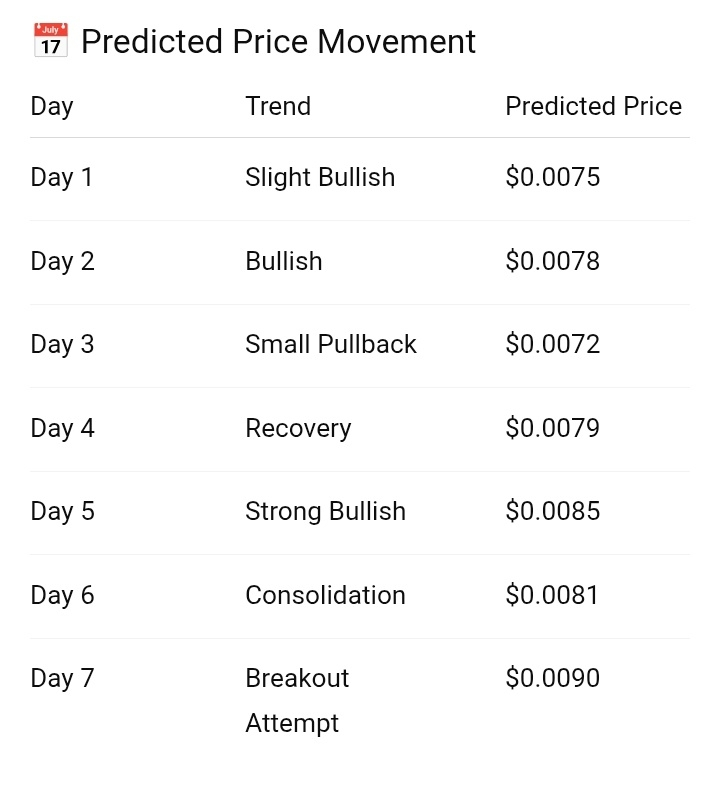Click the $0.0072 price cell

(x=553, y=345)
